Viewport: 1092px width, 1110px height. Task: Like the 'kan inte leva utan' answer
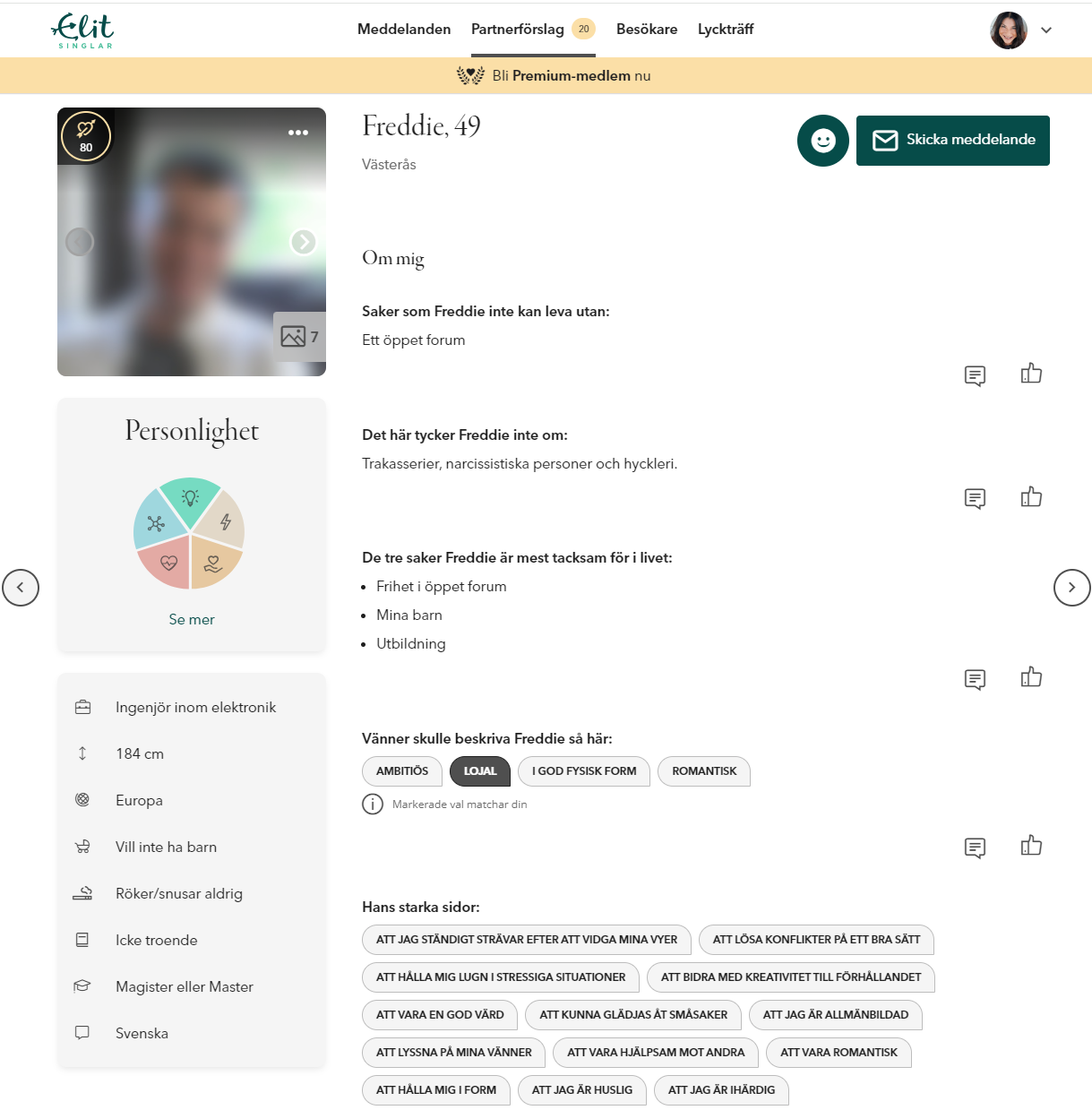pos(1031,374)
